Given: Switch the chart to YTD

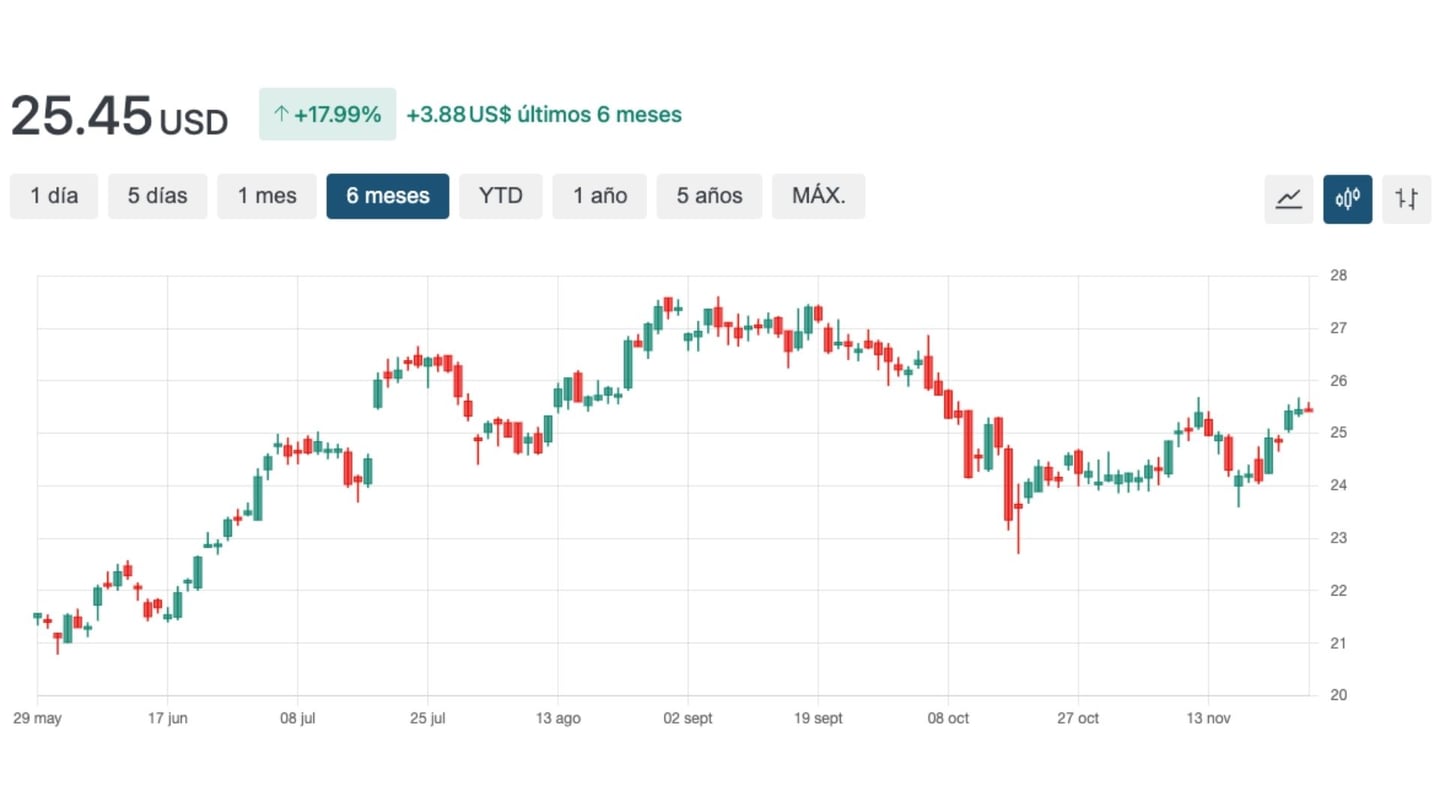Looking at the screenshot, I should 500,196.
